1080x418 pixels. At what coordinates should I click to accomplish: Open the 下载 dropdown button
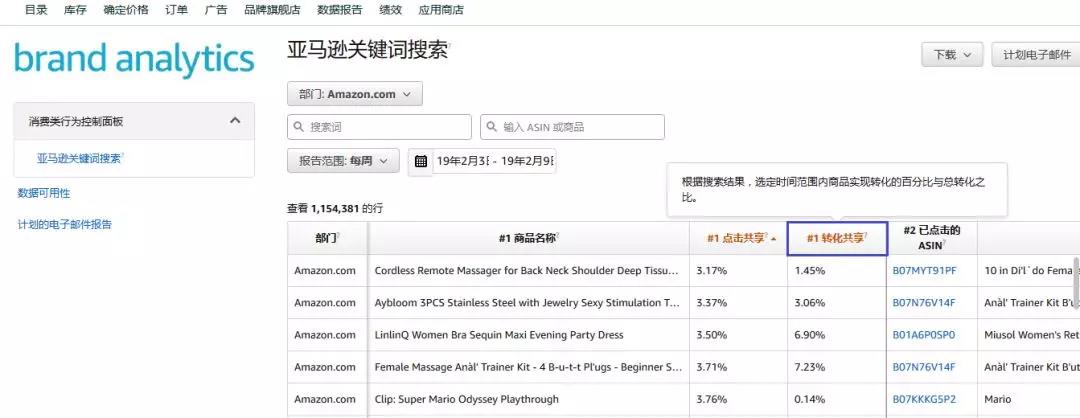(x=952, y=54)
